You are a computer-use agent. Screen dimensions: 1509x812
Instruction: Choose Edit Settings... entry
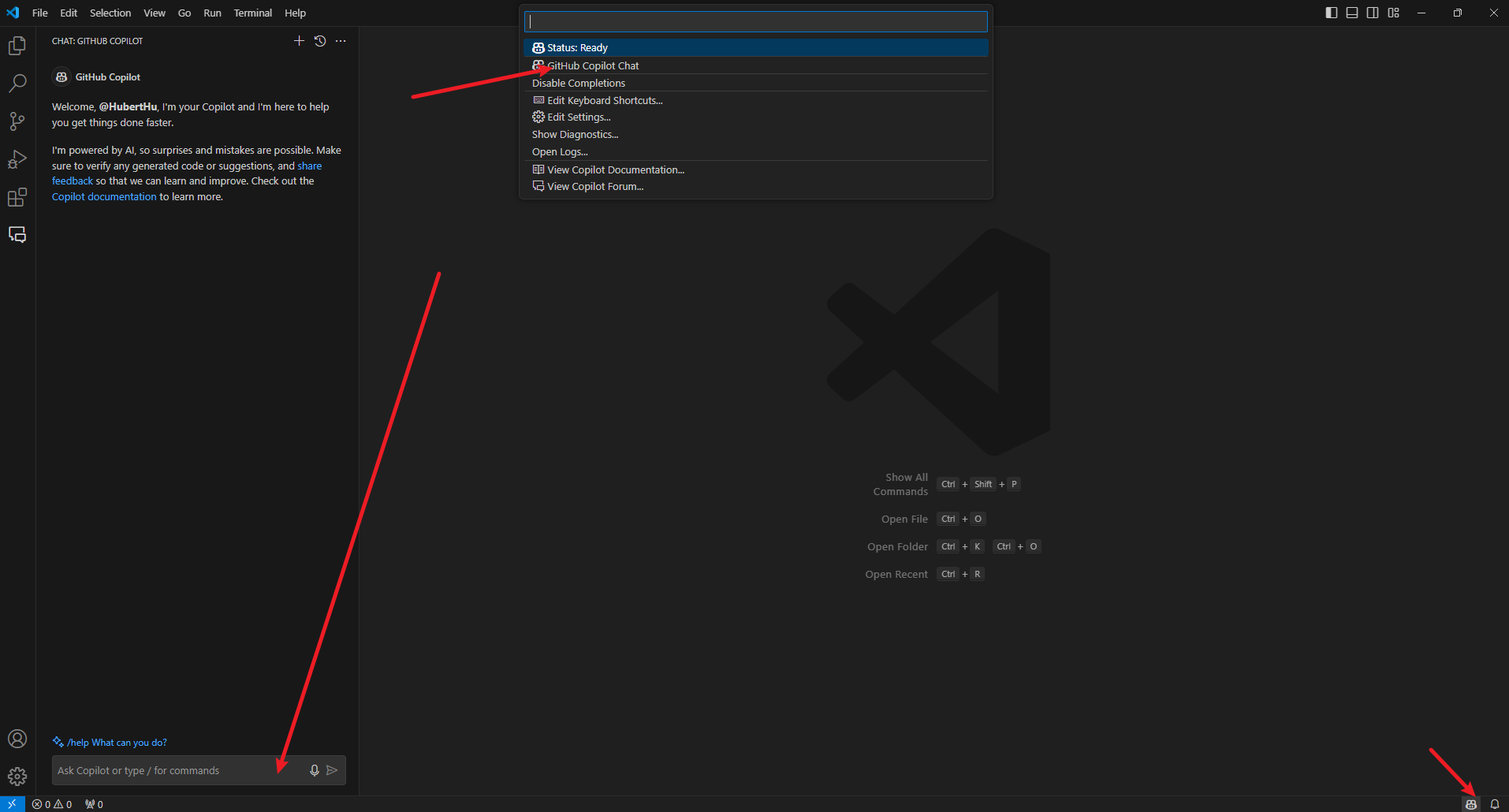tap(755, 117)
